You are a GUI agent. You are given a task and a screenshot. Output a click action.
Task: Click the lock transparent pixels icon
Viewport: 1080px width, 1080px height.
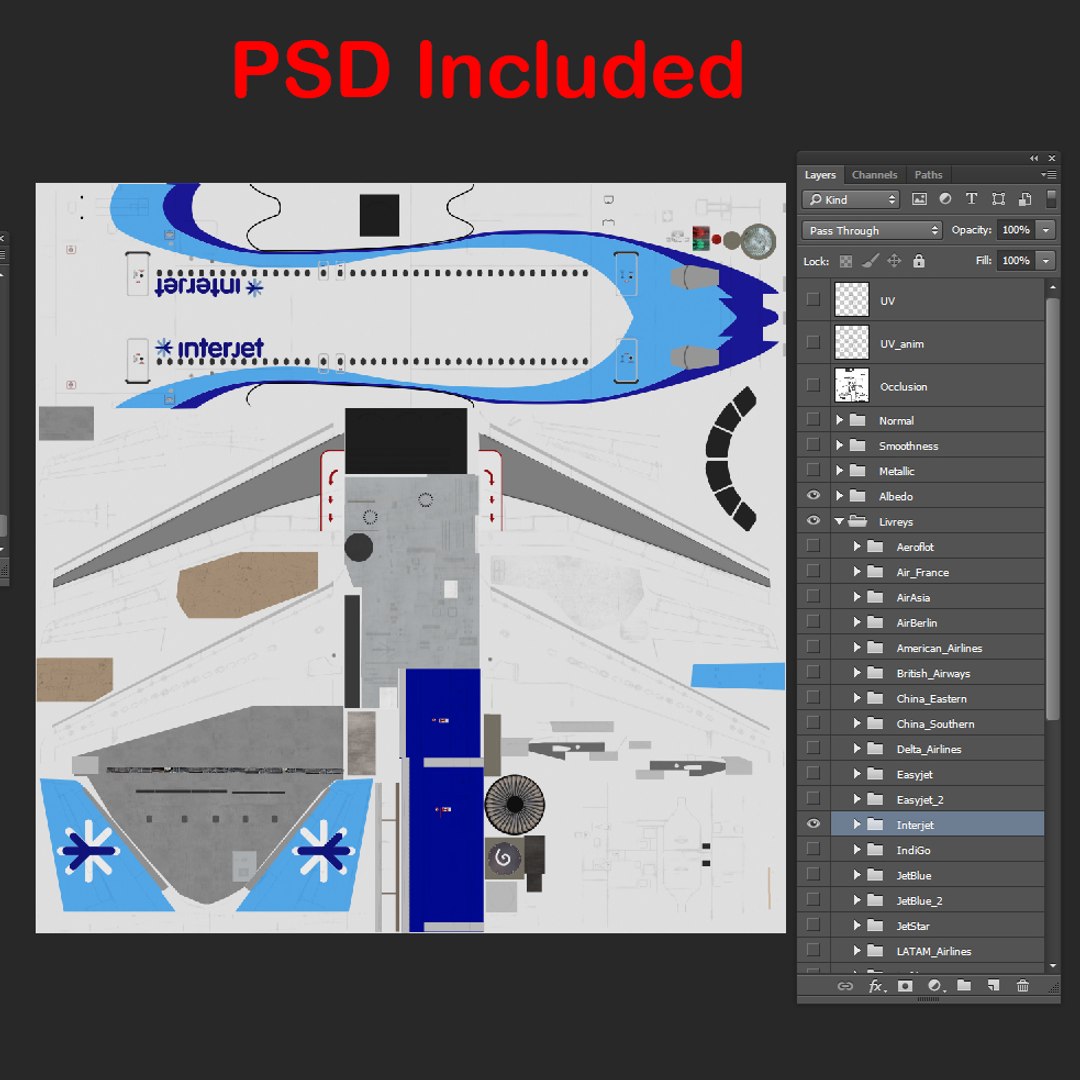pos(846,261)
